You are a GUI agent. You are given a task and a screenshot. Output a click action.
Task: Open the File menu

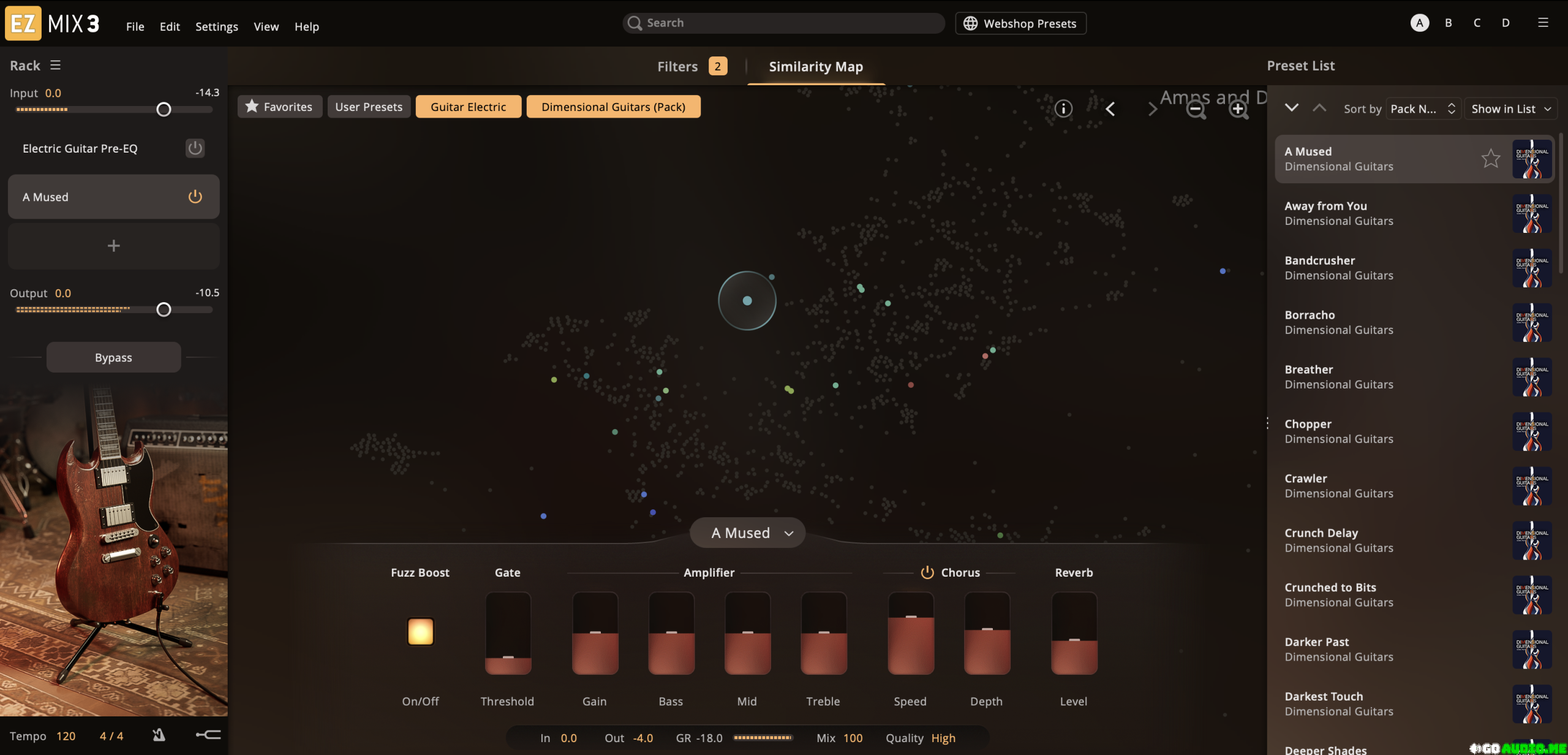(135, 26)
